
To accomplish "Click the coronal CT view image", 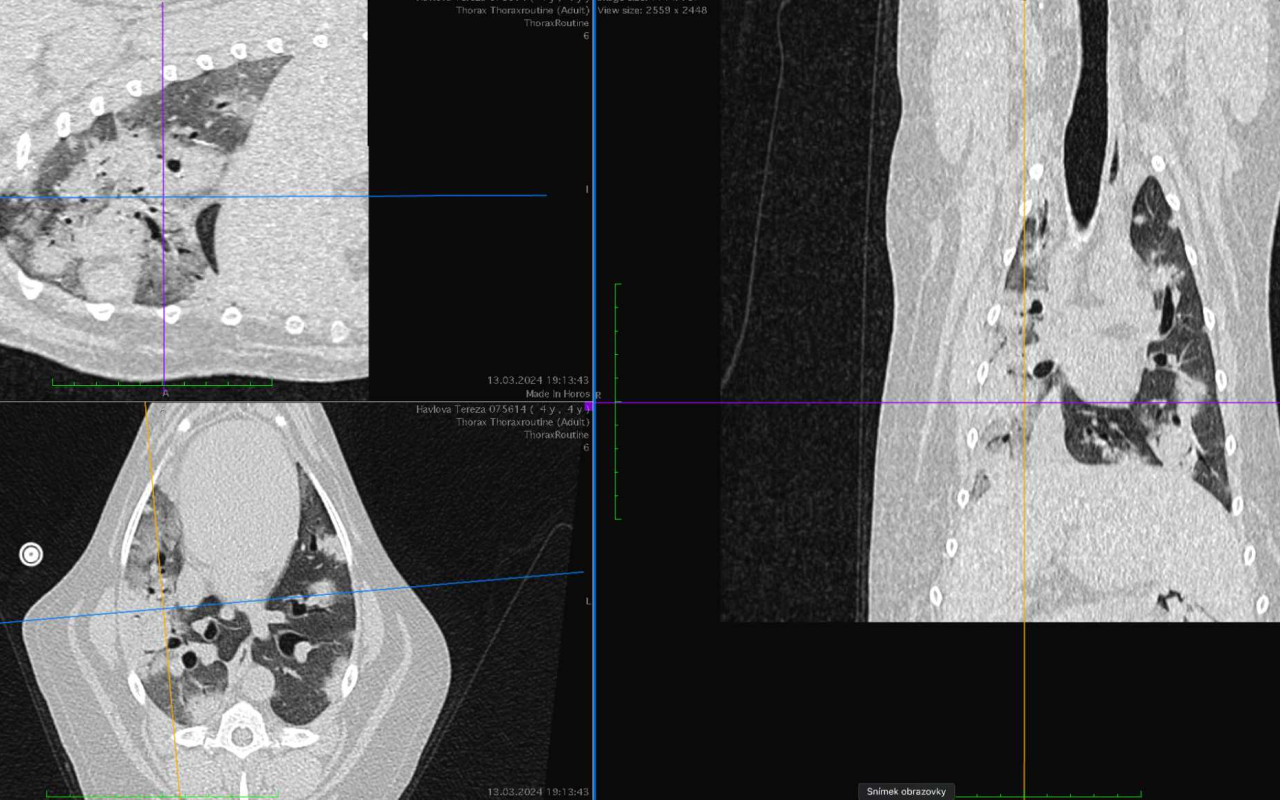I will point(1000,310).
